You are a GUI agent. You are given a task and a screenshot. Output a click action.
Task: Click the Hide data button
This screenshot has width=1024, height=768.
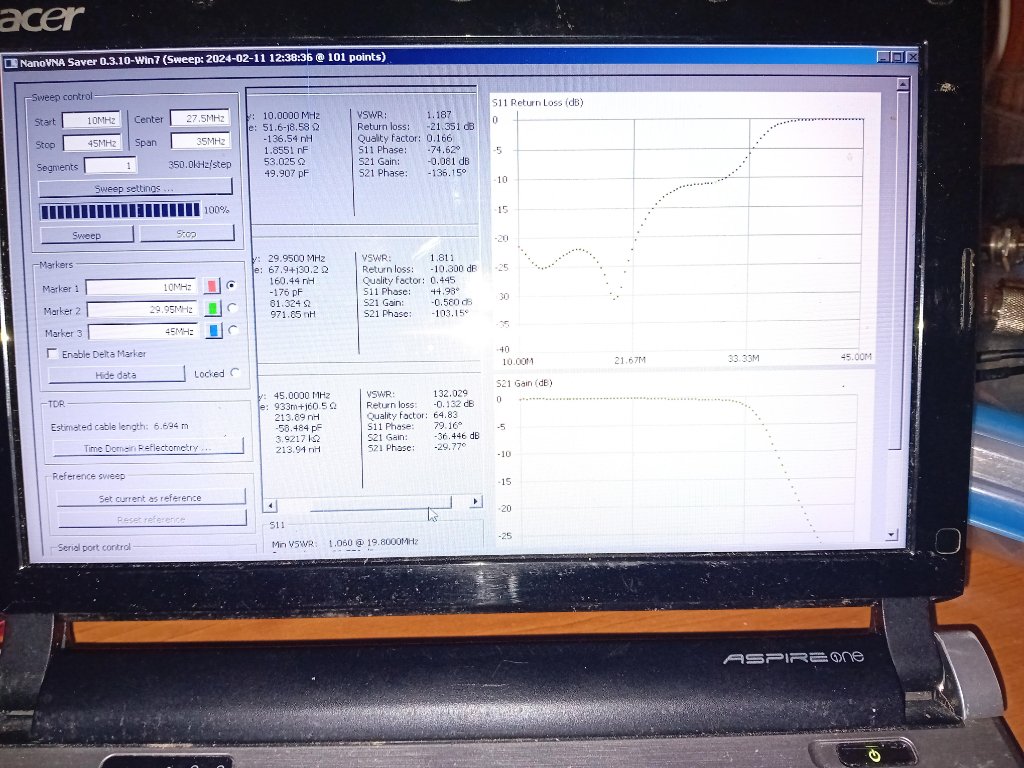[x=116, y=374]
